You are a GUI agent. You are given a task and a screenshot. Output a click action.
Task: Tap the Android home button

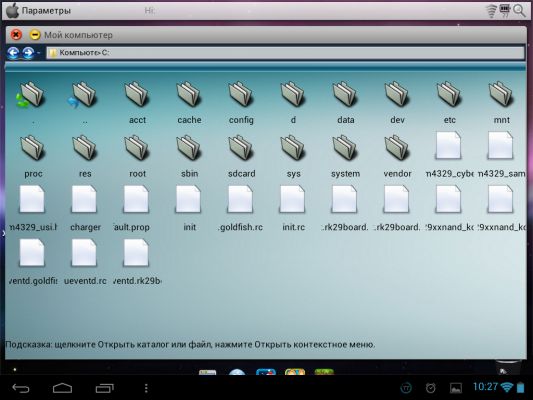click(62, 388)
